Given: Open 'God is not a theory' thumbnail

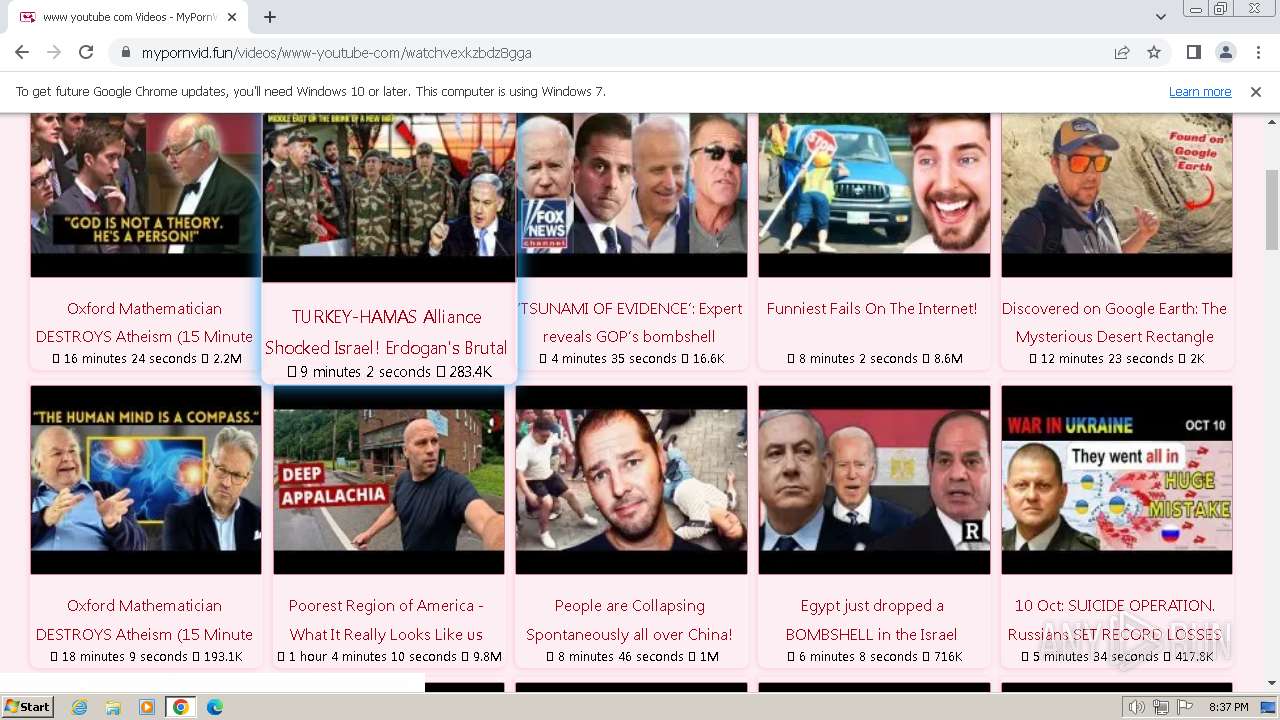Looking at the screenshot, I should (x=146, y=195).
